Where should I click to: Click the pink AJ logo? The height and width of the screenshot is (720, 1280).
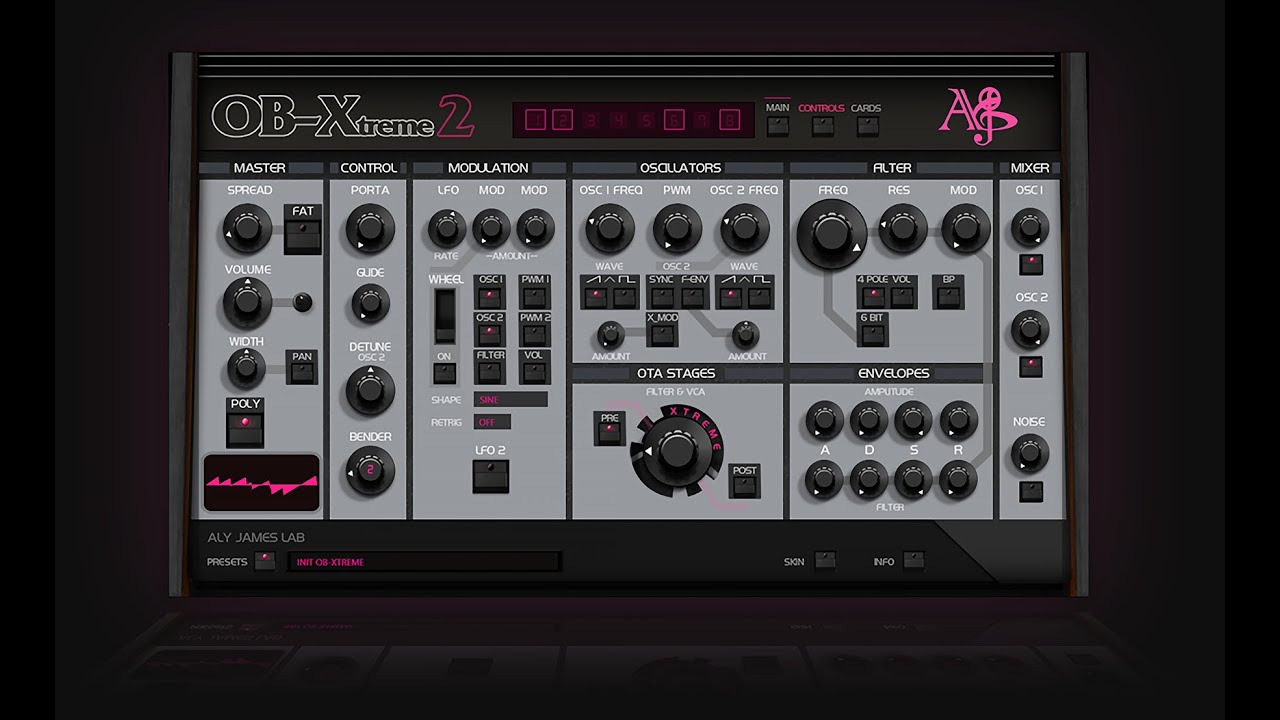tap(977, 116)
